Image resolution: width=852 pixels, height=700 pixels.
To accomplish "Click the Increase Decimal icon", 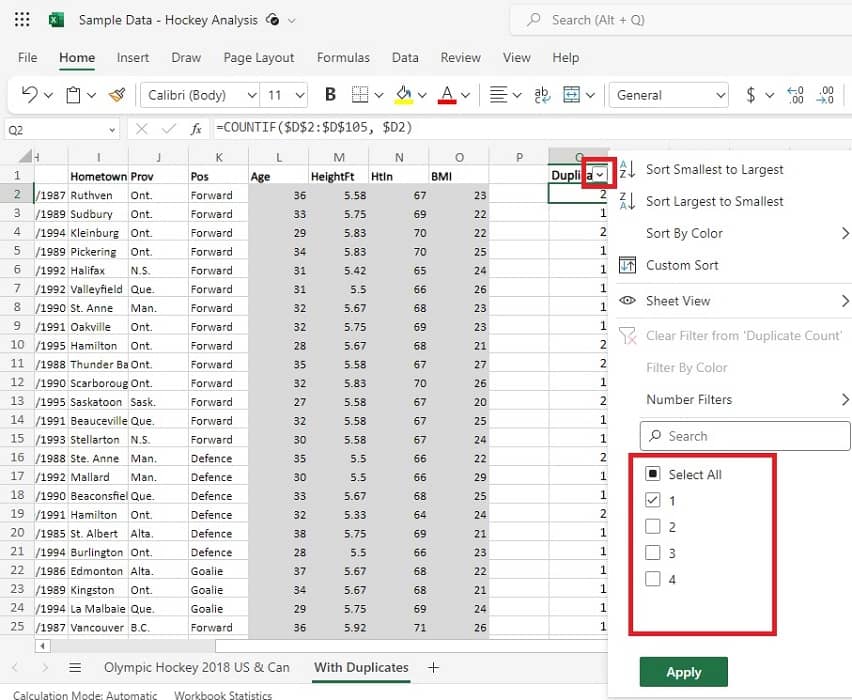I will (794, 94).
